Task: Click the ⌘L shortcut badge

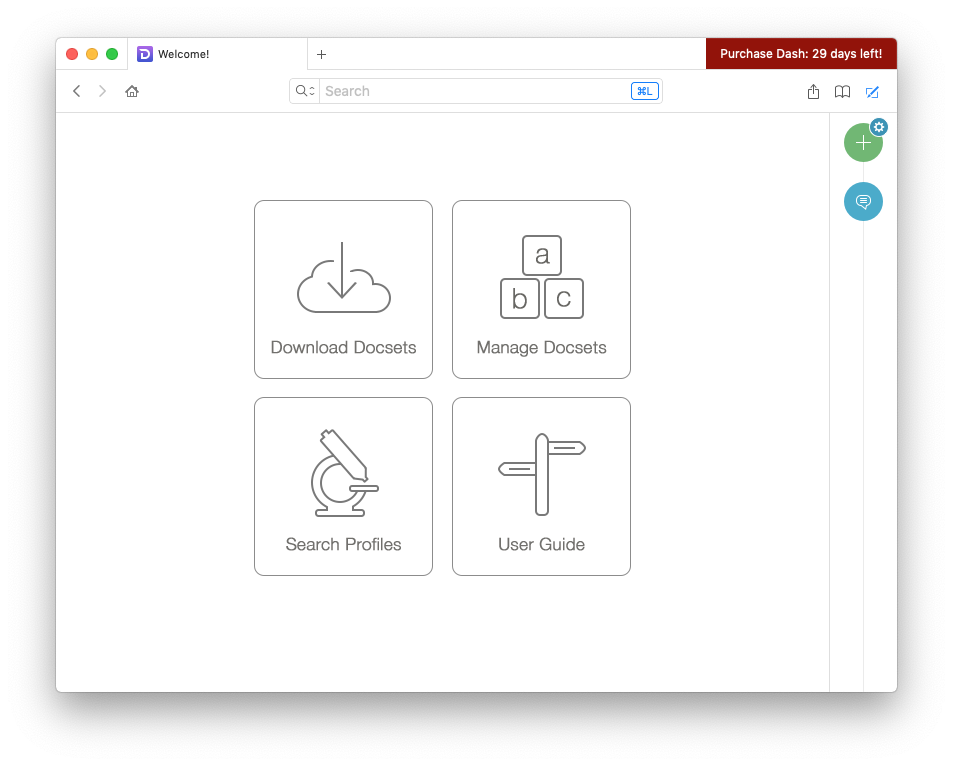Action: point(645,91)
